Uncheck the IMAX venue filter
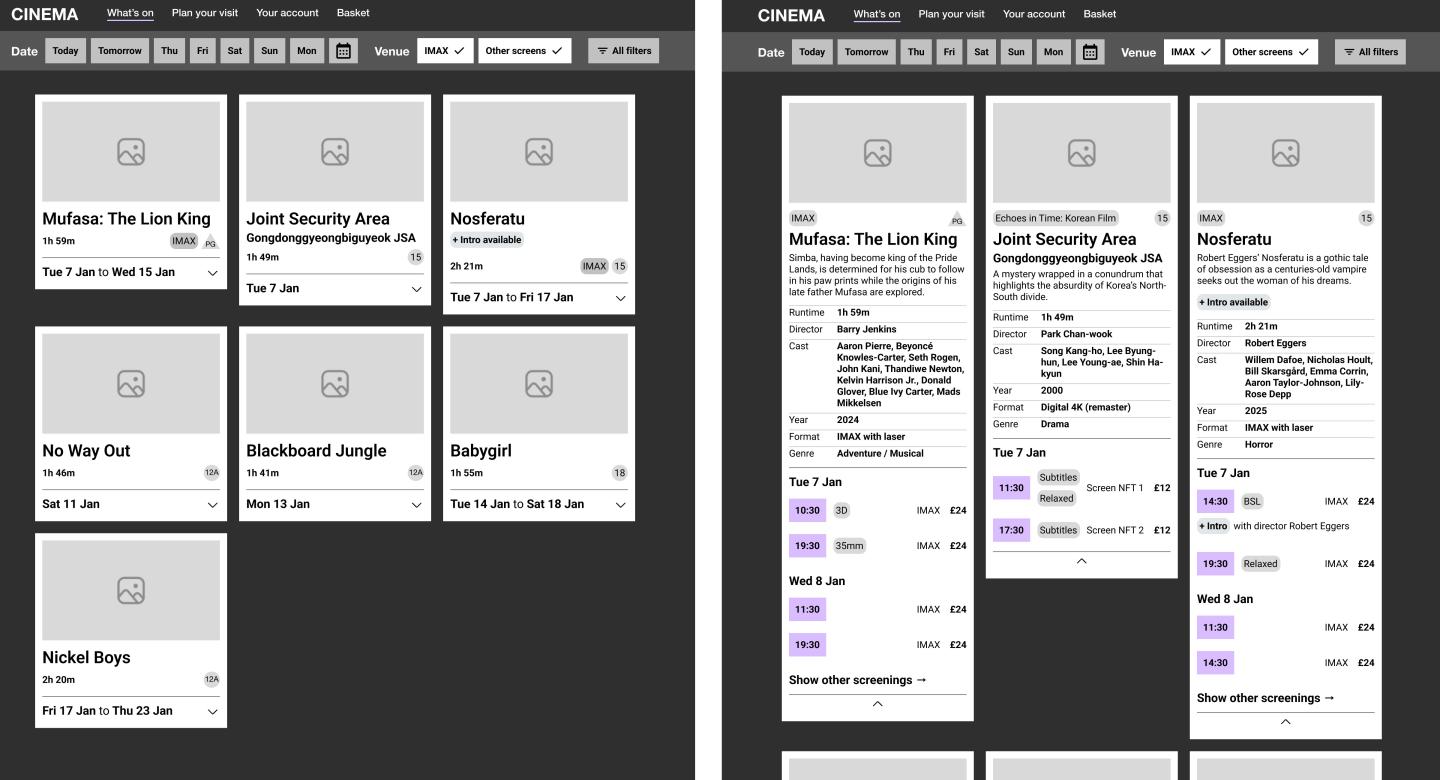 (444, 50)
